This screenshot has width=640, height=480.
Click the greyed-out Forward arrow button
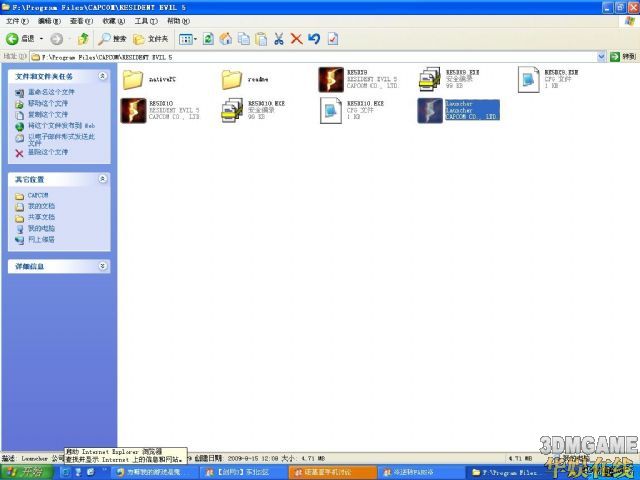(57, 39)
